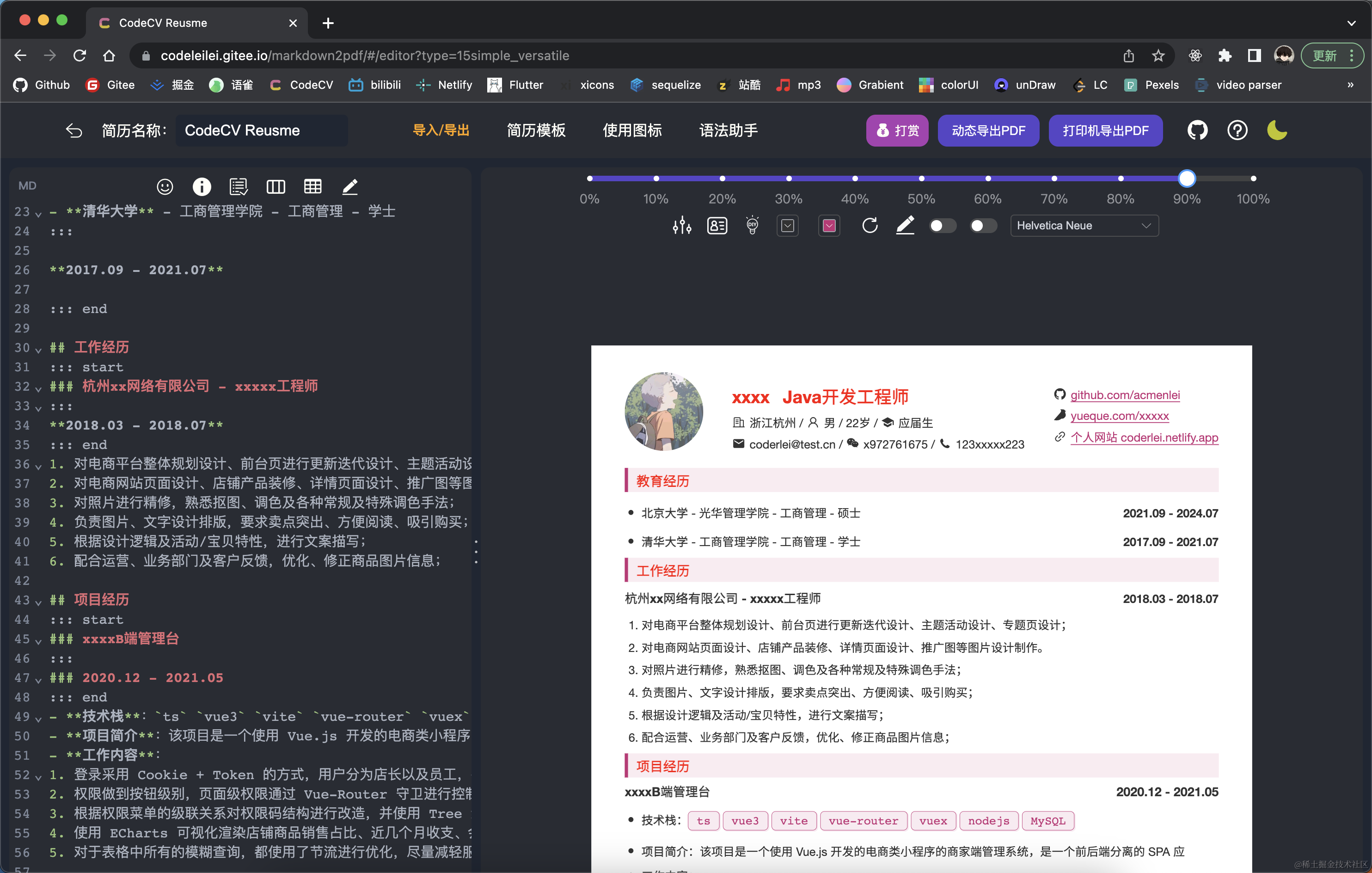Click the info circle icon in editor toolbar
Image resolution: width=1372 pixels, height=873 pixels.
coord(202,186)
